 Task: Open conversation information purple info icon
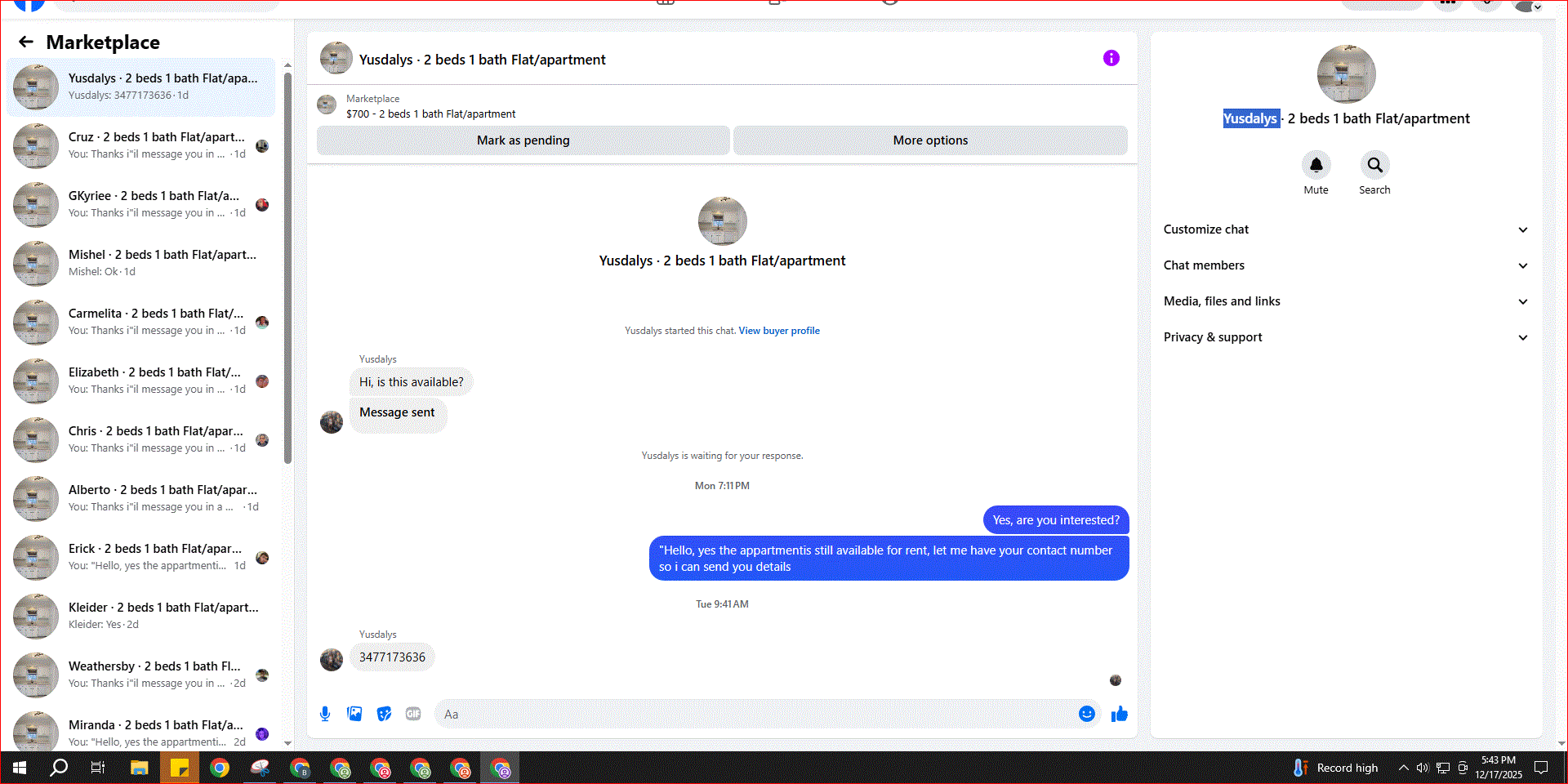tap(1111, 58)
